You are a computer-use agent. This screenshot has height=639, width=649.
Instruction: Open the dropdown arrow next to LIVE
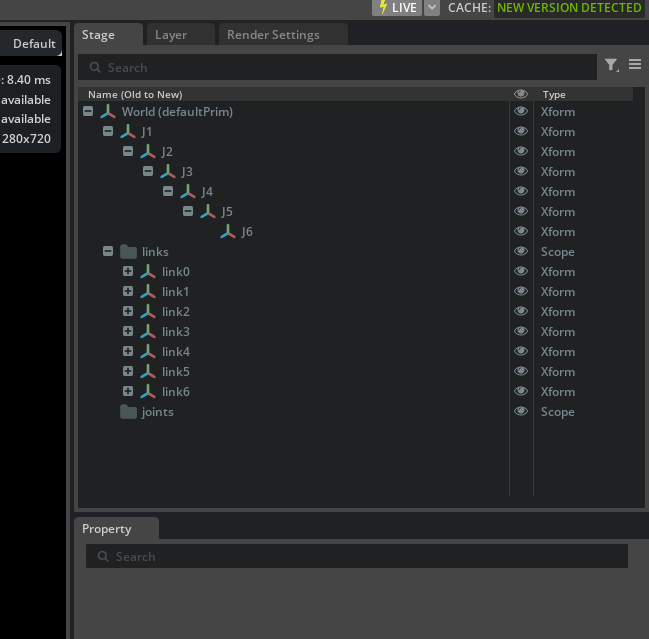pos(432,7)
